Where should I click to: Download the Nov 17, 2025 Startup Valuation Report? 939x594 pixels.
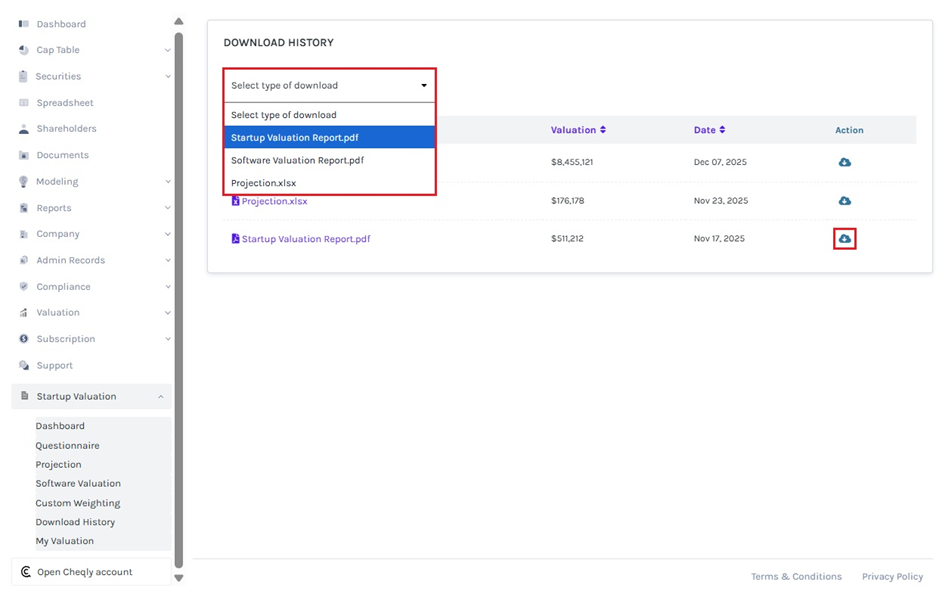[x=844, y=239]
